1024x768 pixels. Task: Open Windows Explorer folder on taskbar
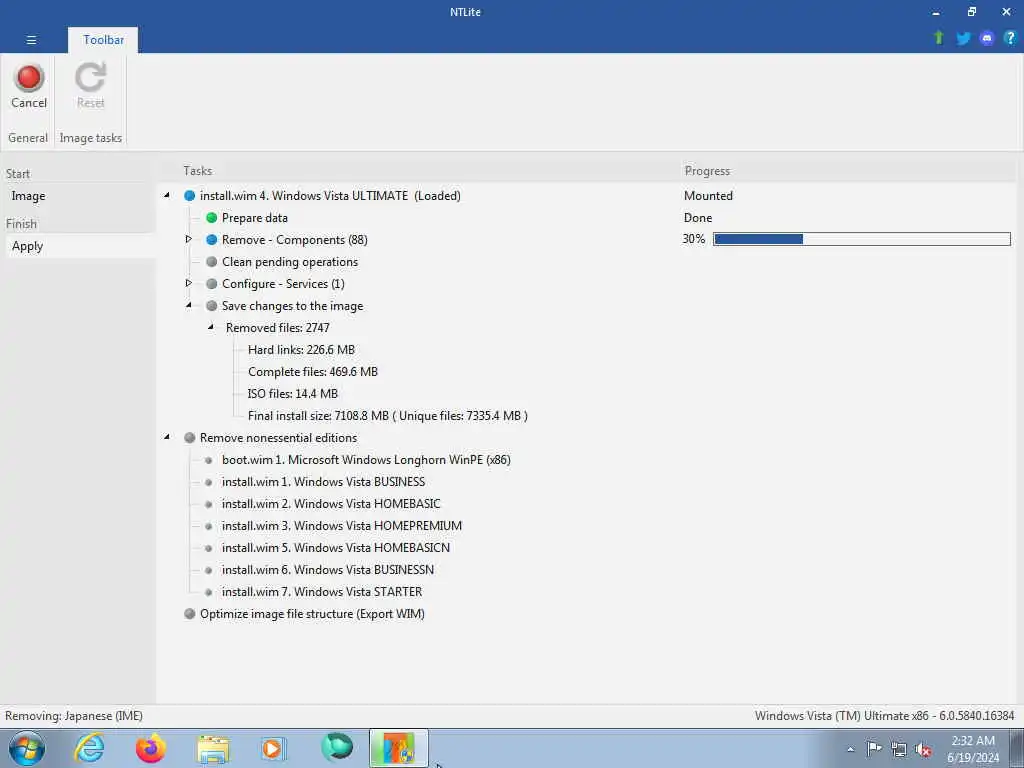click(213, 749)
